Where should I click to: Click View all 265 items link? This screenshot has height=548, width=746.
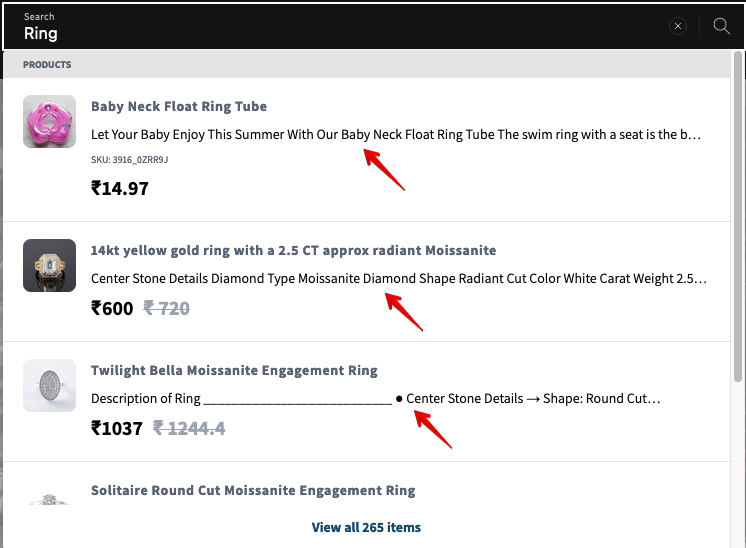pos(366,527)
